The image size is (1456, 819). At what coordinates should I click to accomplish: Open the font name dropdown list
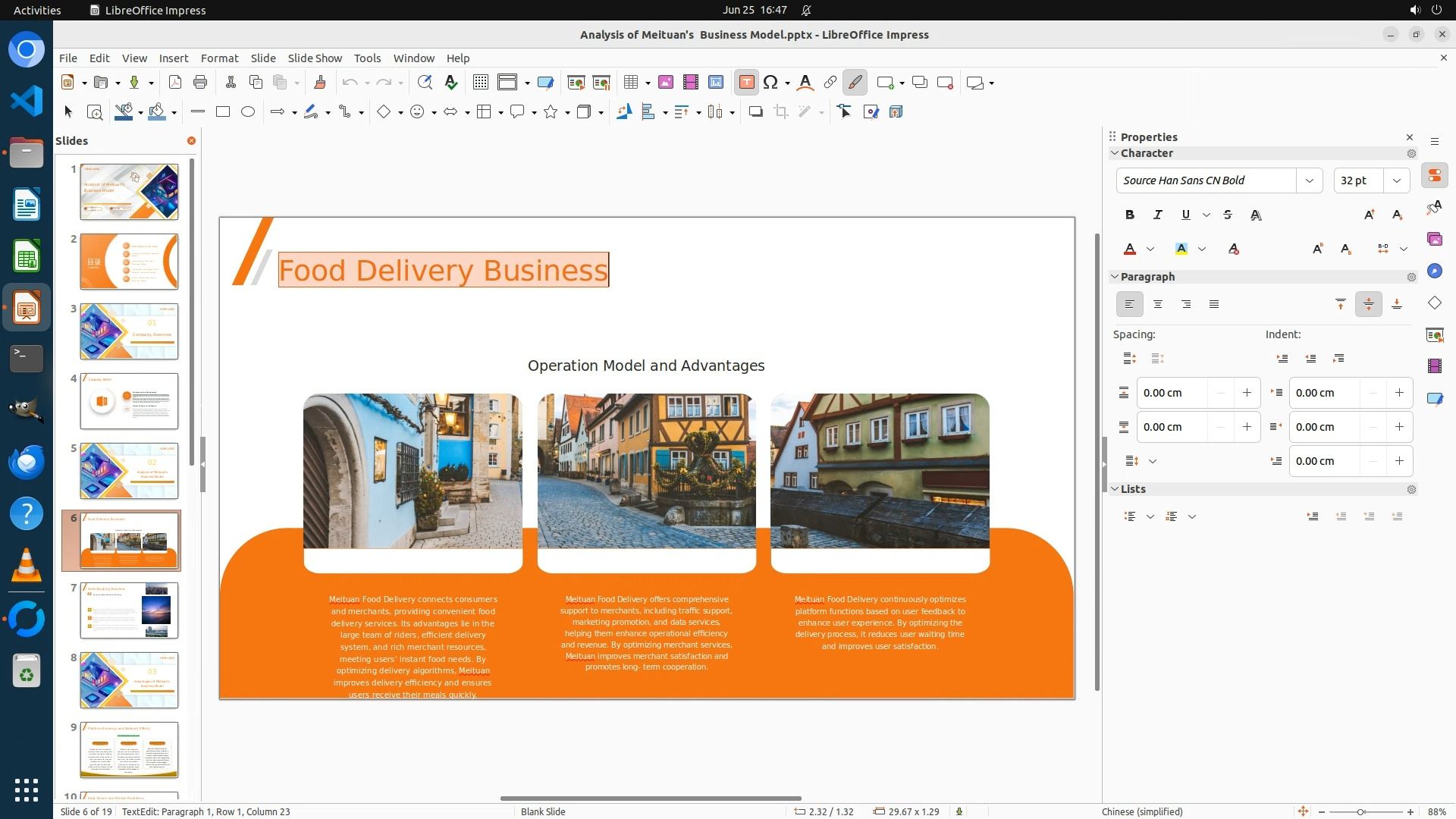[1309, 180]
